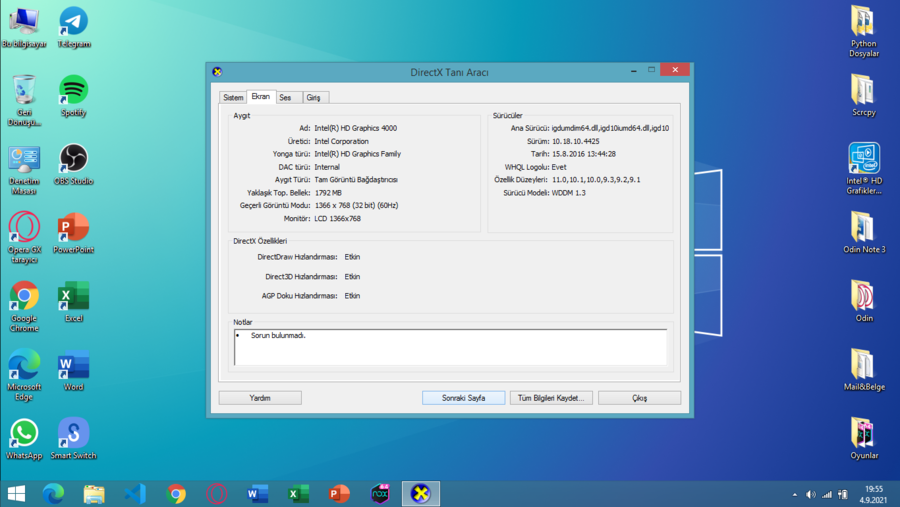Open the Nox player taskbar icon
900x507 pixels.
click(380, 494)
